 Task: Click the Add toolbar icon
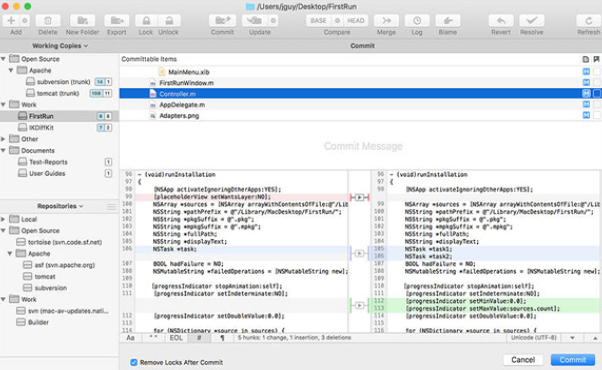(x=11, y=20)
